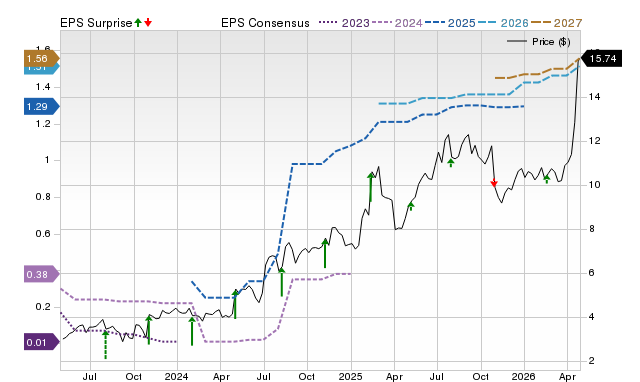The height and width of the screenshot is (382, 640).
Task: Click the 0.38 consensus value badge
Action: (x=42, y=274)
